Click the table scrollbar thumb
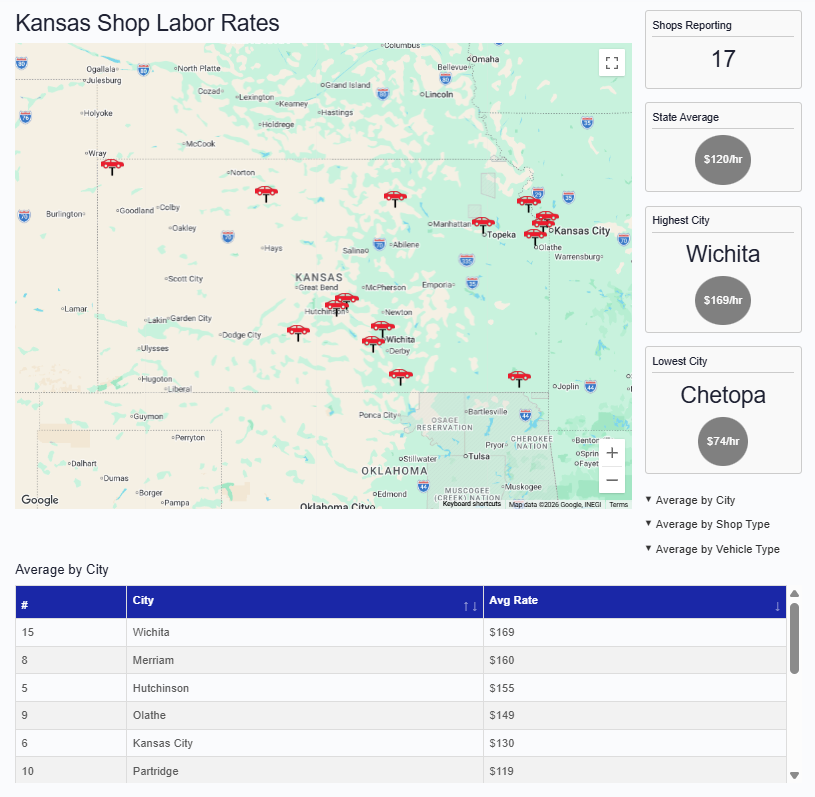The image size is (815, 797). tap(794, 638)
